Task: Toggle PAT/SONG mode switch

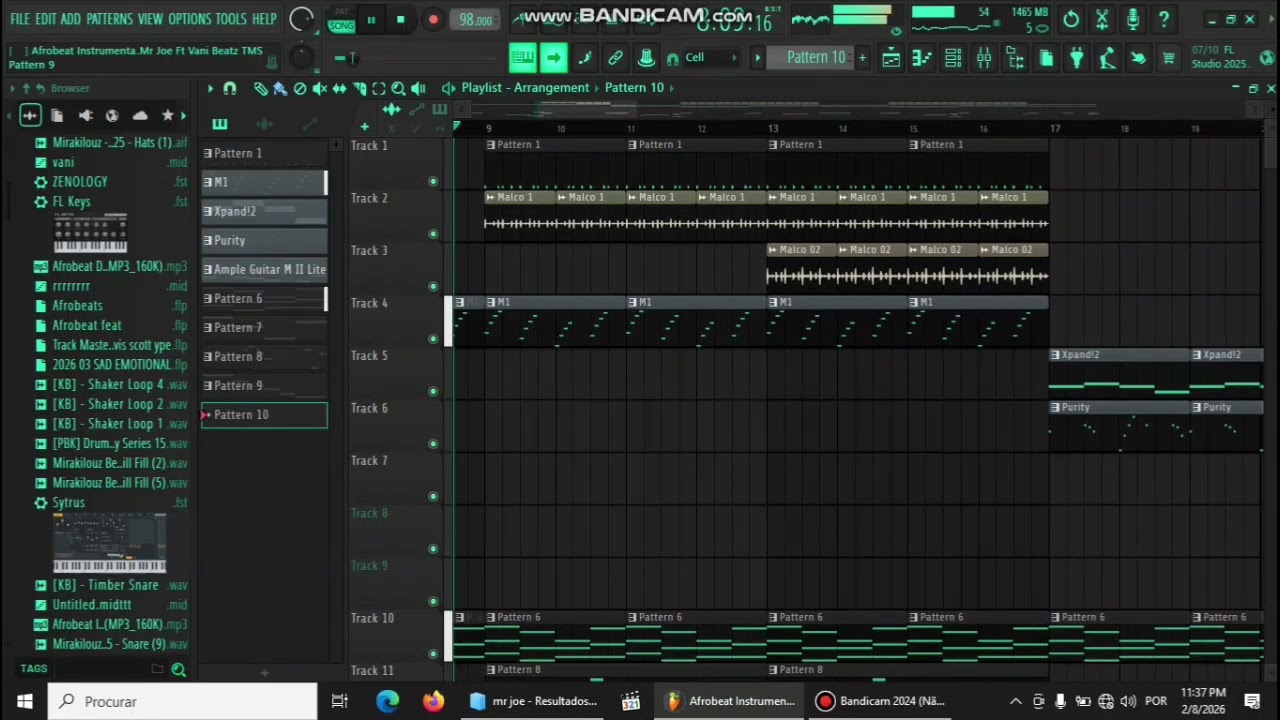Action: click(342, 19)
